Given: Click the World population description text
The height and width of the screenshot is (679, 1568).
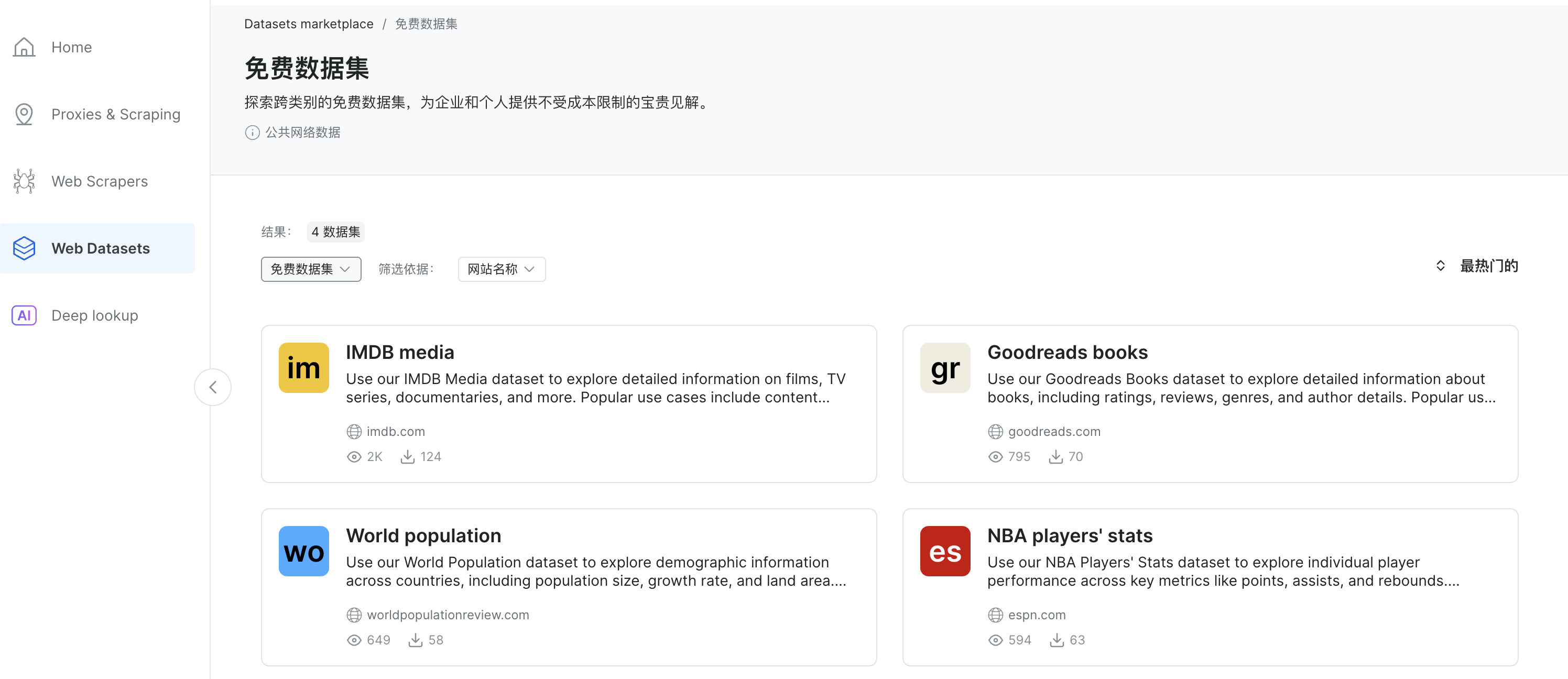Looking at the screenshot, I should point(596,571).
